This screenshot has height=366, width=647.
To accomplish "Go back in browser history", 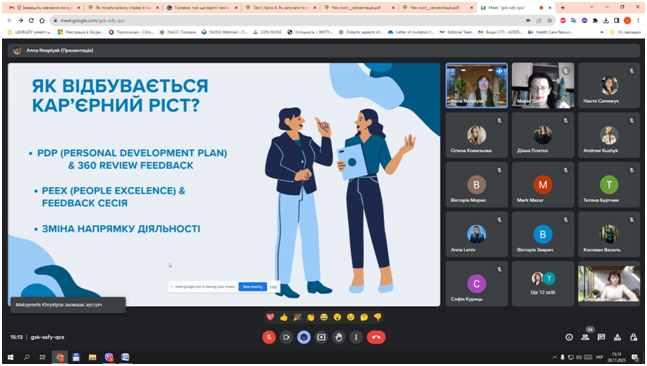I will [10, 20].
